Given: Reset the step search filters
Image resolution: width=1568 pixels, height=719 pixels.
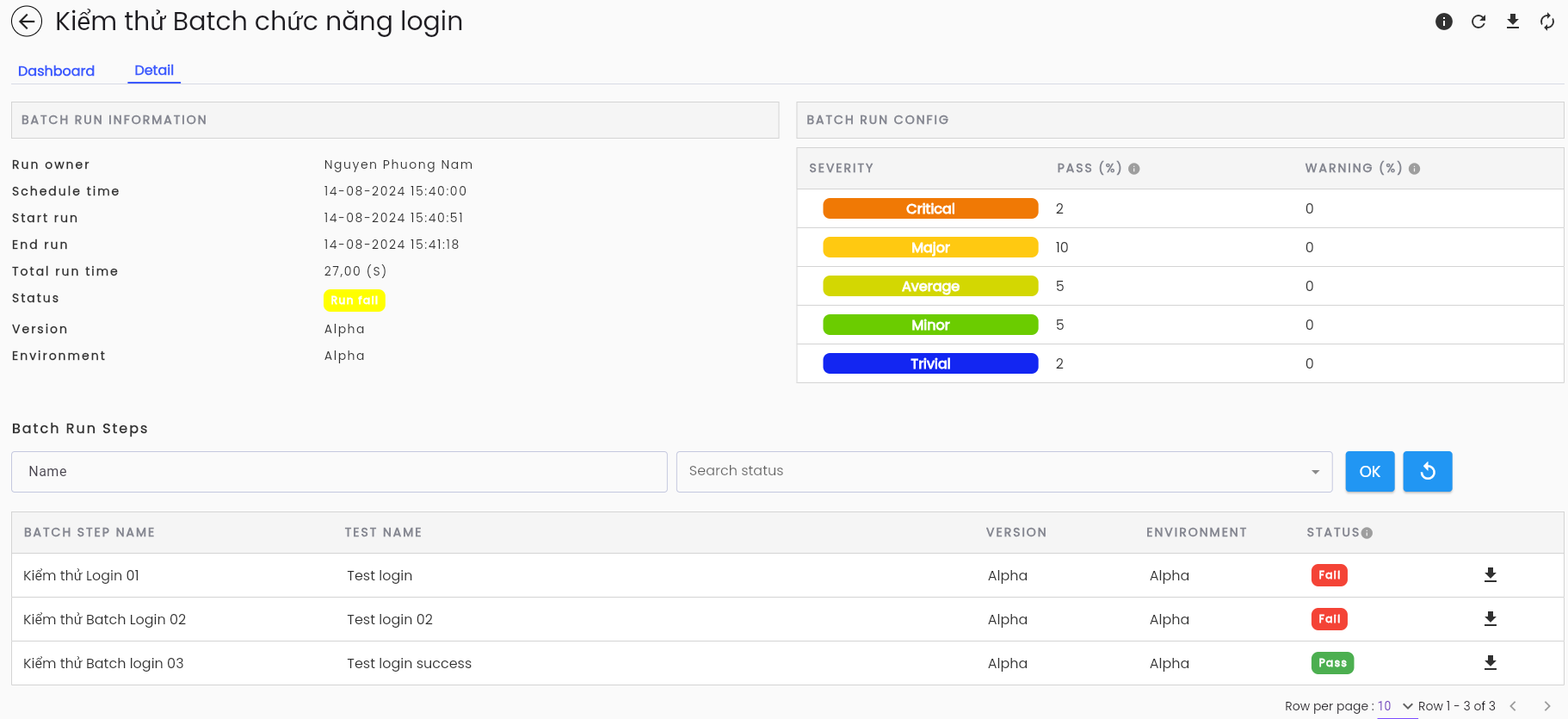Looking at the screenshot, I should 1428,472.
